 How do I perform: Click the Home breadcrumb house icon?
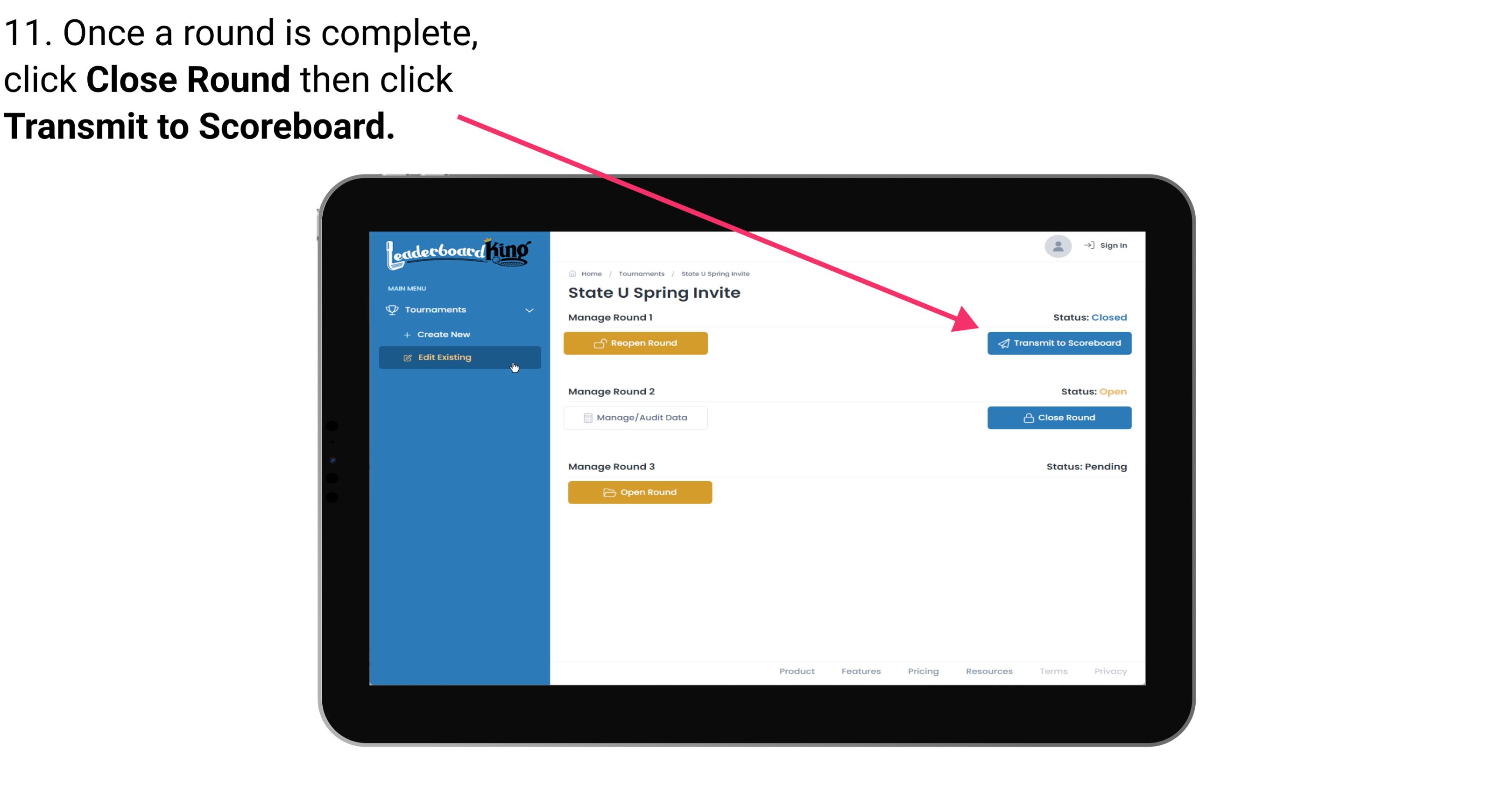coord(571,273)
